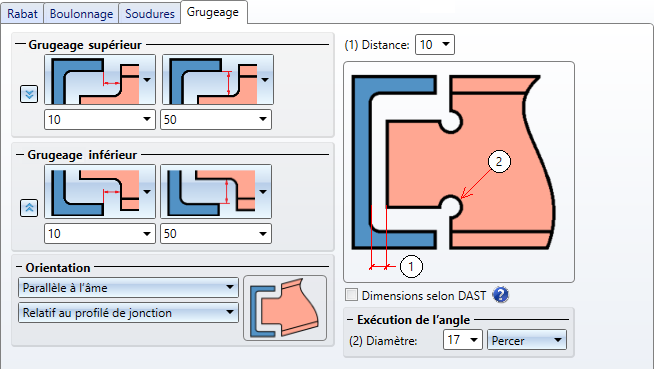The image size is (654, 369).
Task: Click the (2) Diamètre label
Action: (x=383, y=341)
